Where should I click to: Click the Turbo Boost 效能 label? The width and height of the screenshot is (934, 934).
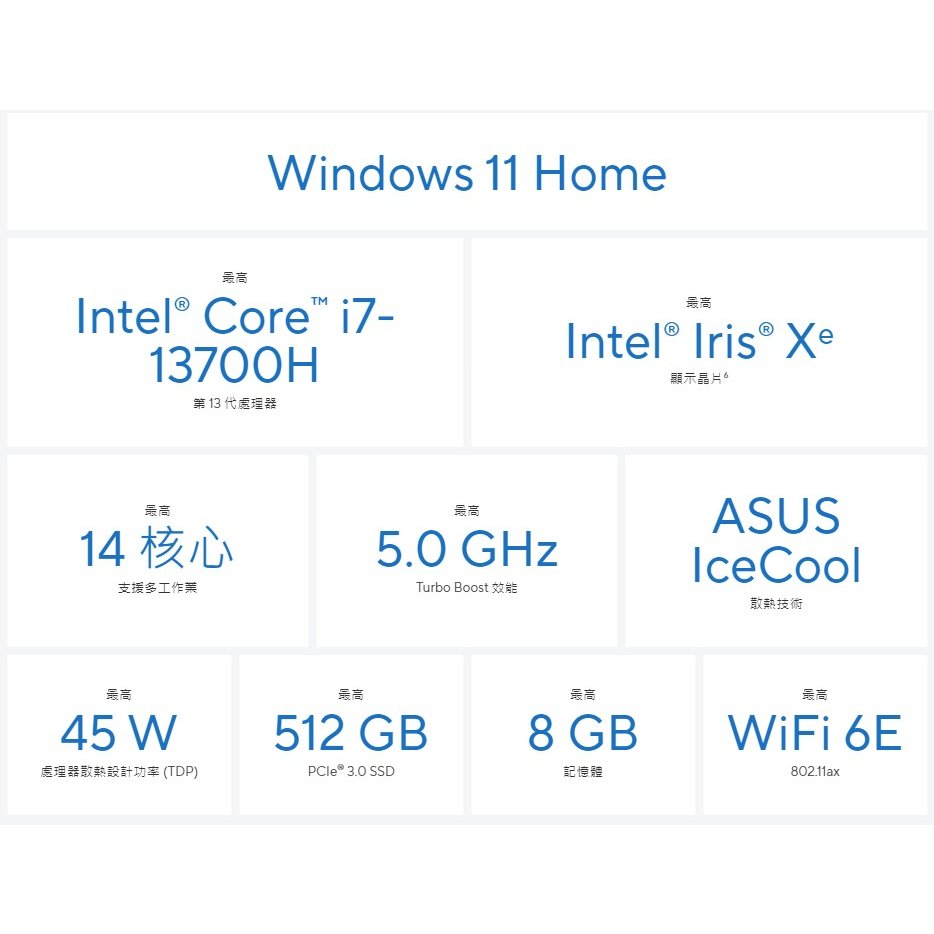click(466, 587)
